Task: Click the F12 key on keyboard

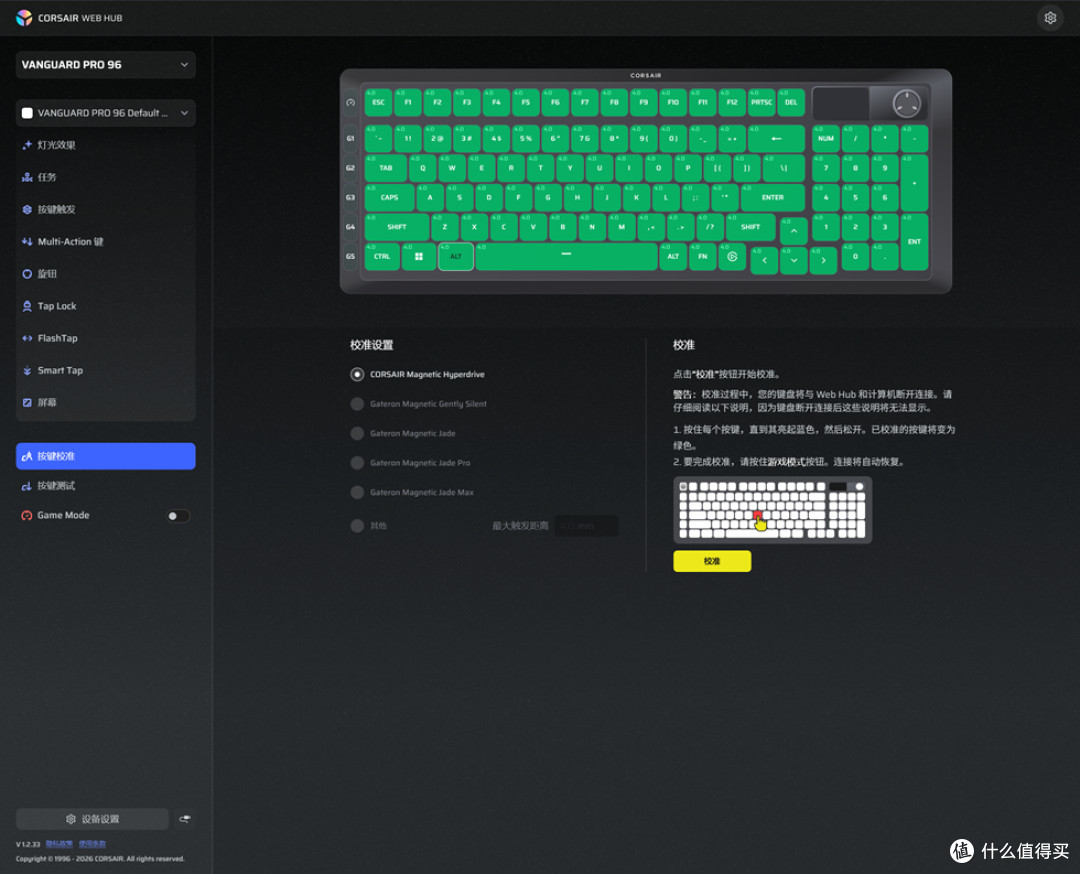Action: point(732,103)
